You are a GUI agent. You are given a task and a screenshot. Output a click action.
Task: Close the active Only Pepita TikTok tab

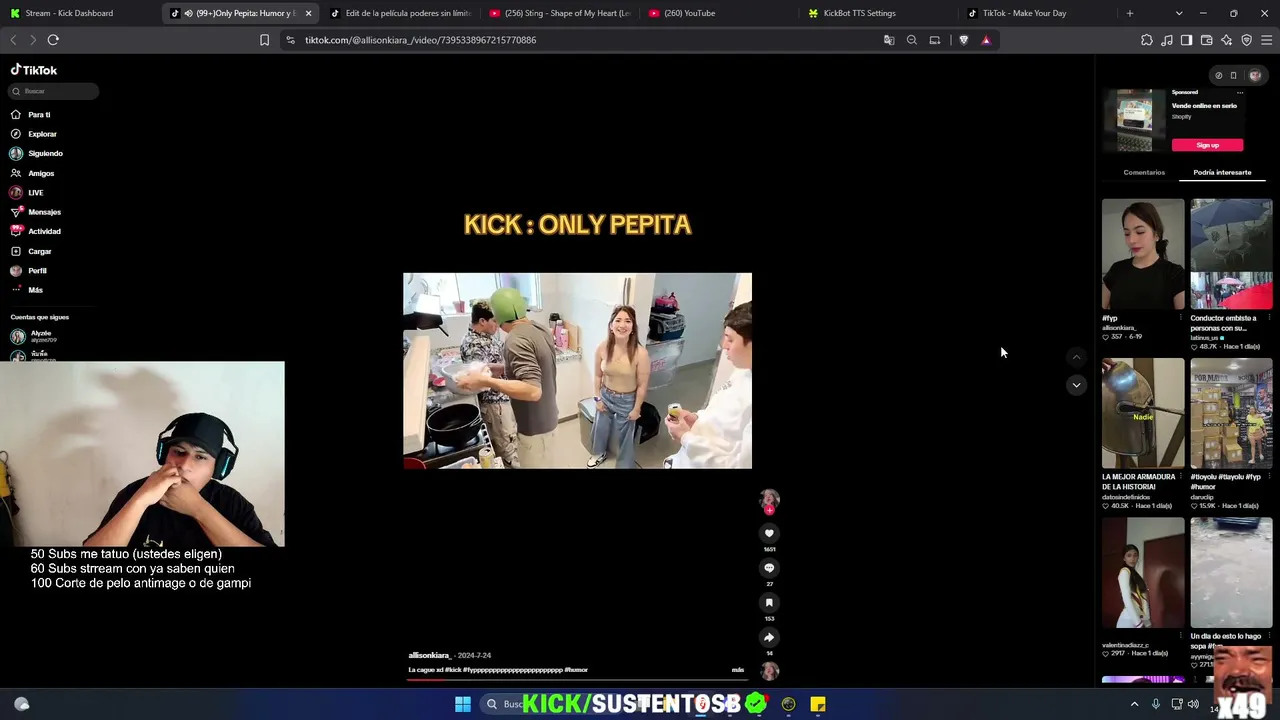click(x=308, y=13)
